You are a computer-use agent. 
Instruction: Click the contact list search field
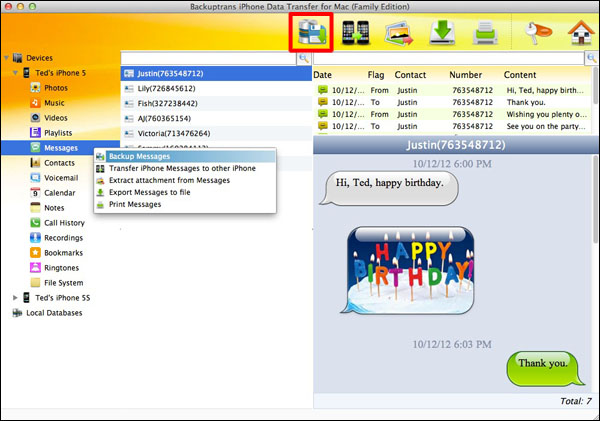[x=209, y=59]
